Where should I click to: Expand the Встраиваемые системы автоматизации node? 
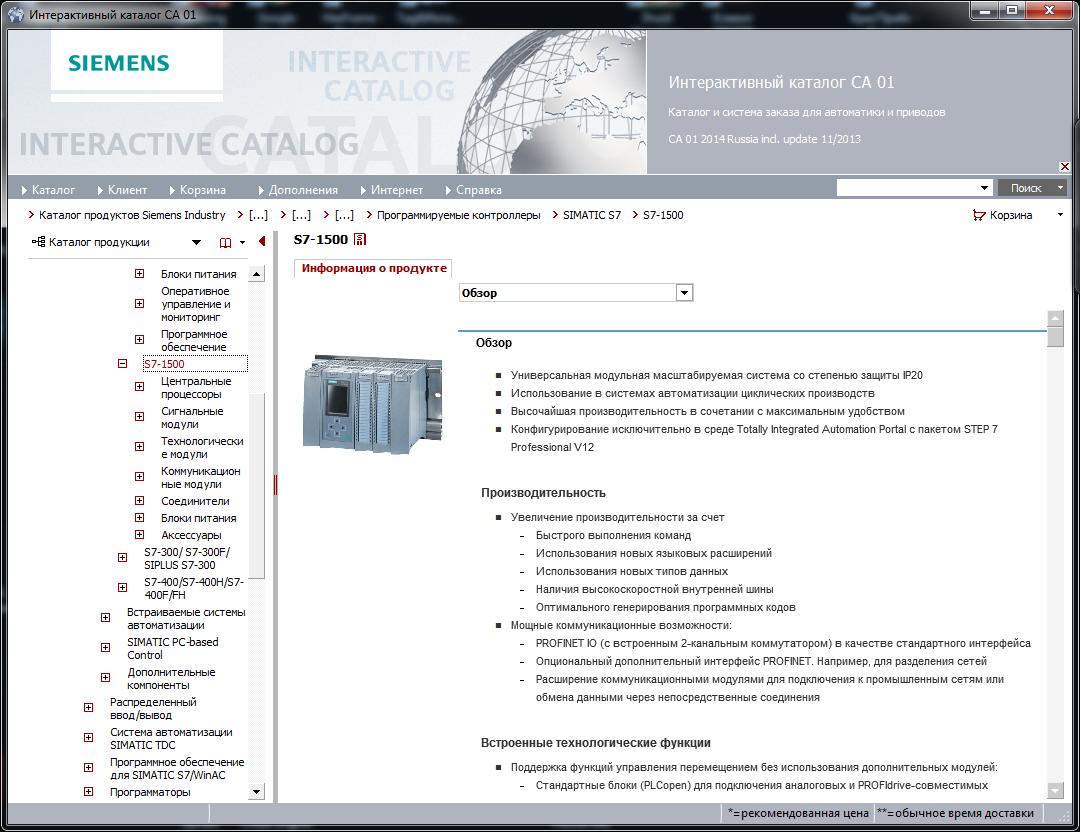pos(105,618)
